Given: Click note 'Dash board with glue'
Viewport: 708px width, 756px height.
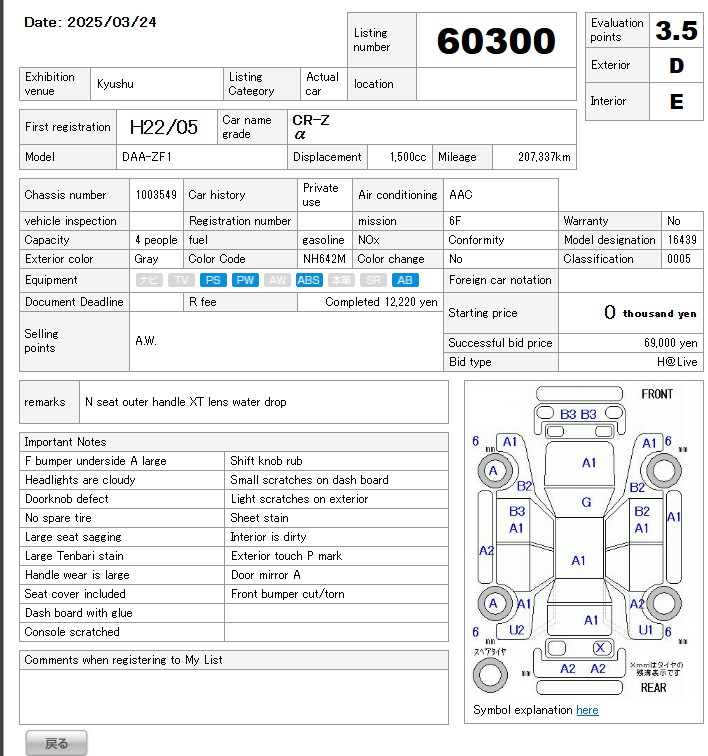Looking at the screenshot, I should click(79, 613).
